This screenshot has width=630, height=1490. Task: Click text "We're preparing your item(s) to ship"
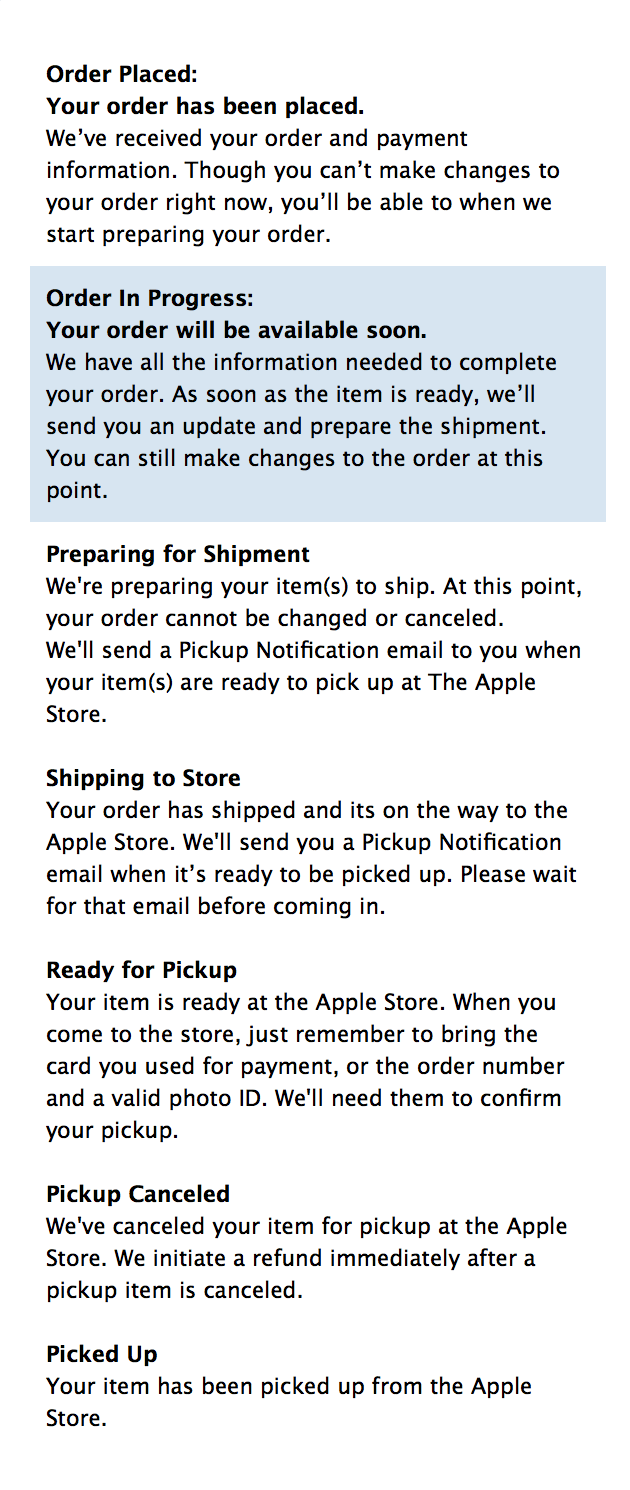point(228,585)
